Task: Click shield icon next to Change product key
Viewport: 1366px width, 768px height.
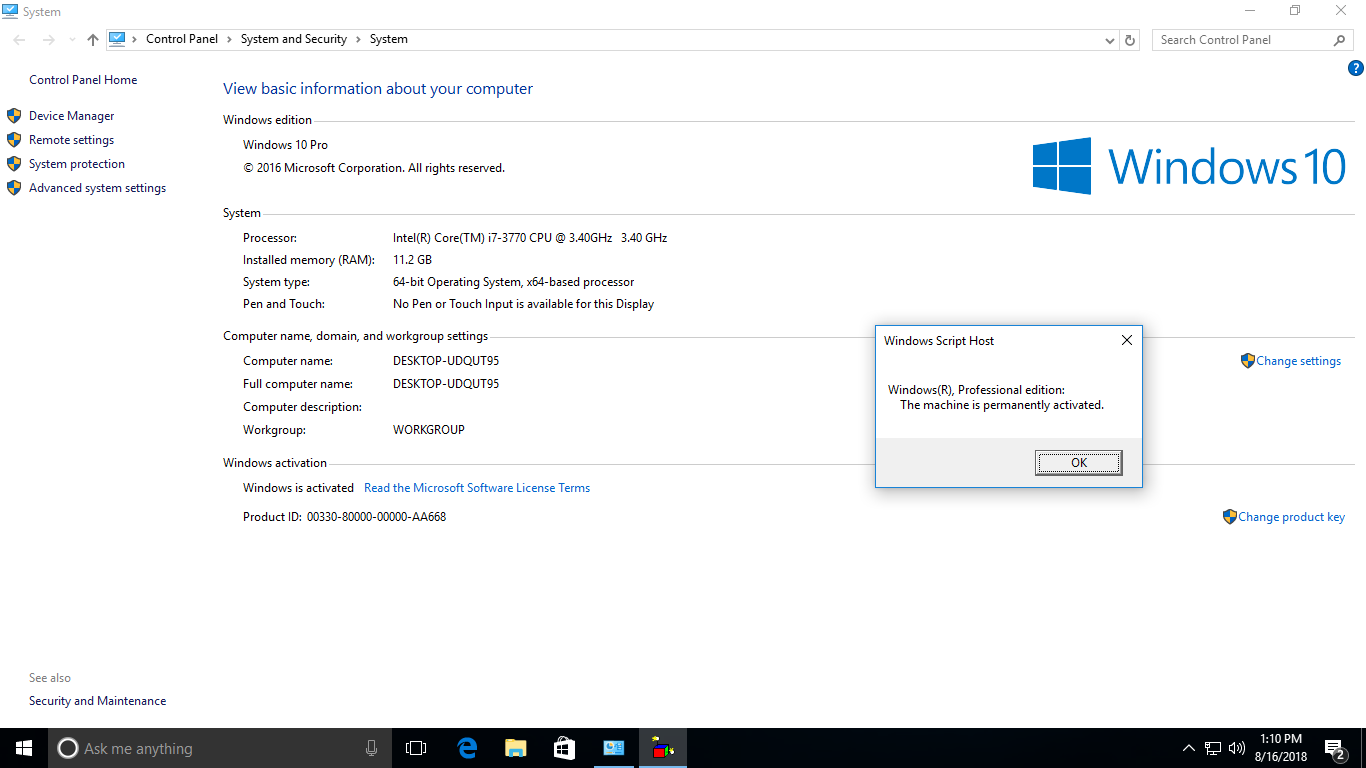Action: (1229, 517)
